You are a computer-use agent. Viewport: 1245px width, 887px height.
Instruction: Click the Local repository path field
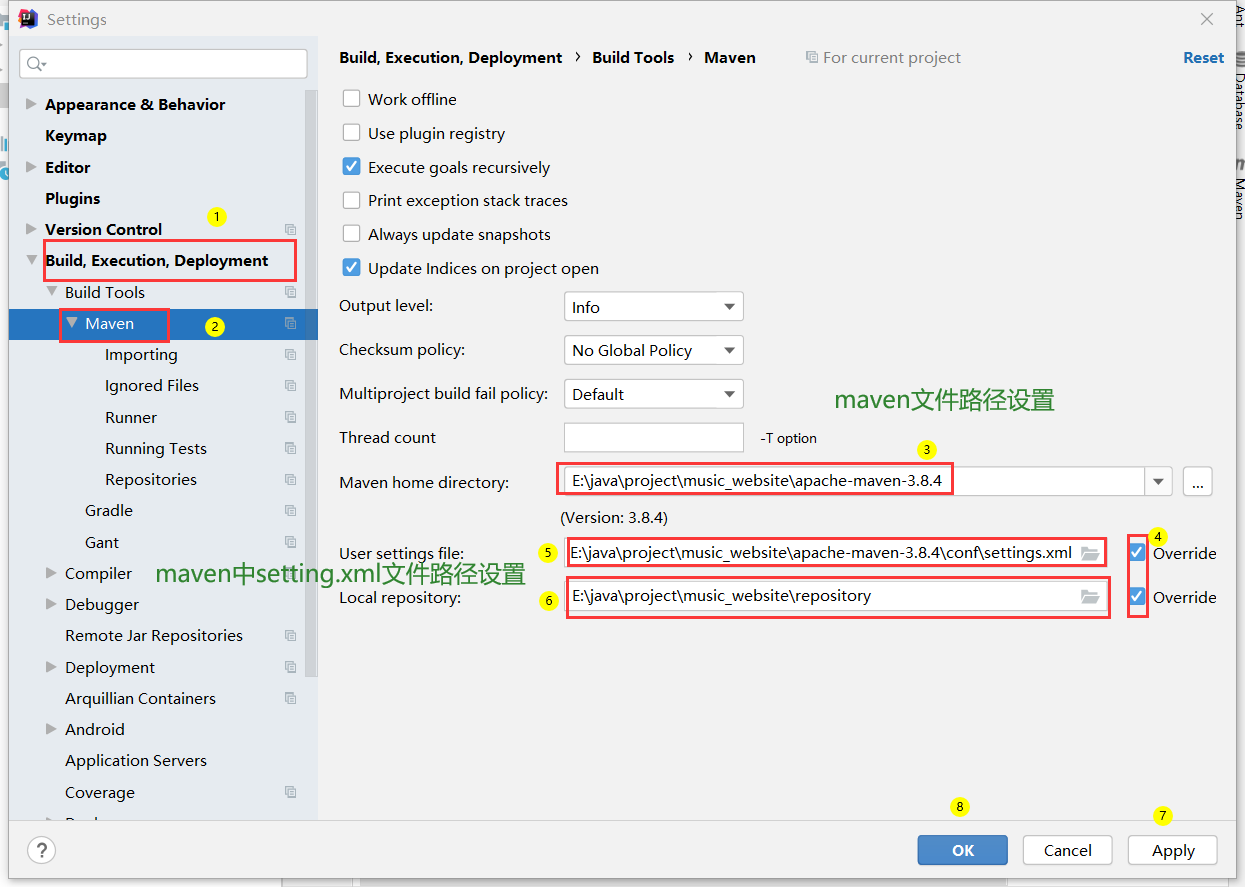(836, 597)
